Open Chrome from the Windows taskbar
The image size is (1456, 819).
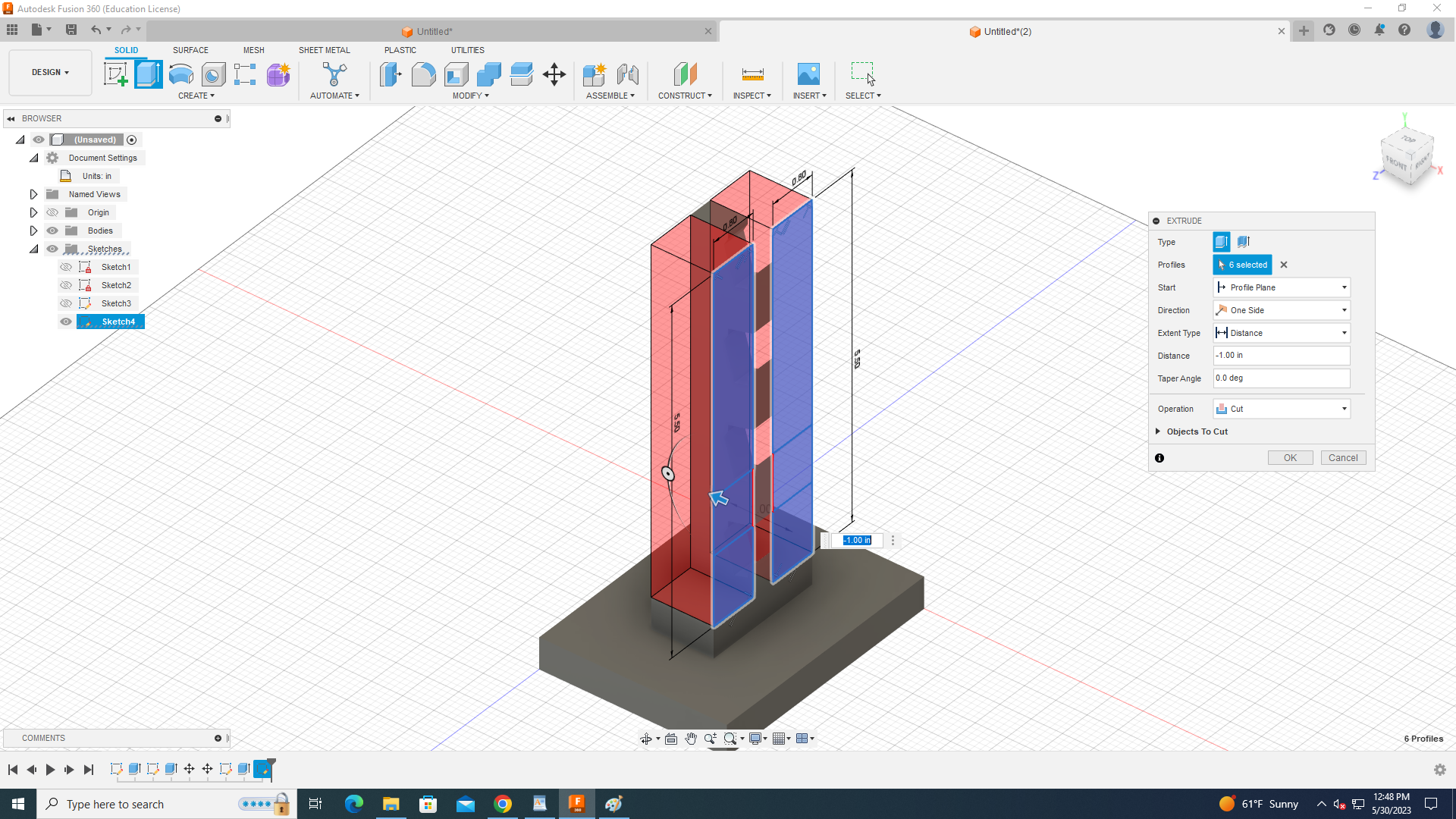503,804
